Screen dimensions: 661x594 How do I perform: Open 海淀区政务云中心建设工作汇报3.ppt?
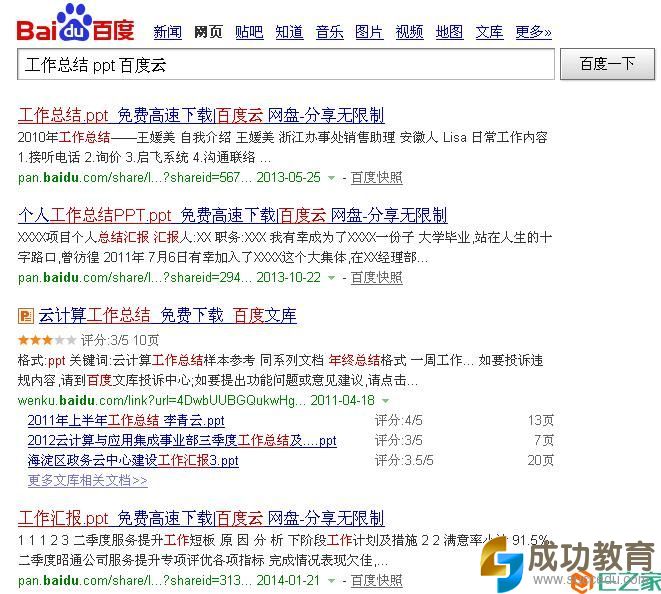click(x=133, y=460)
